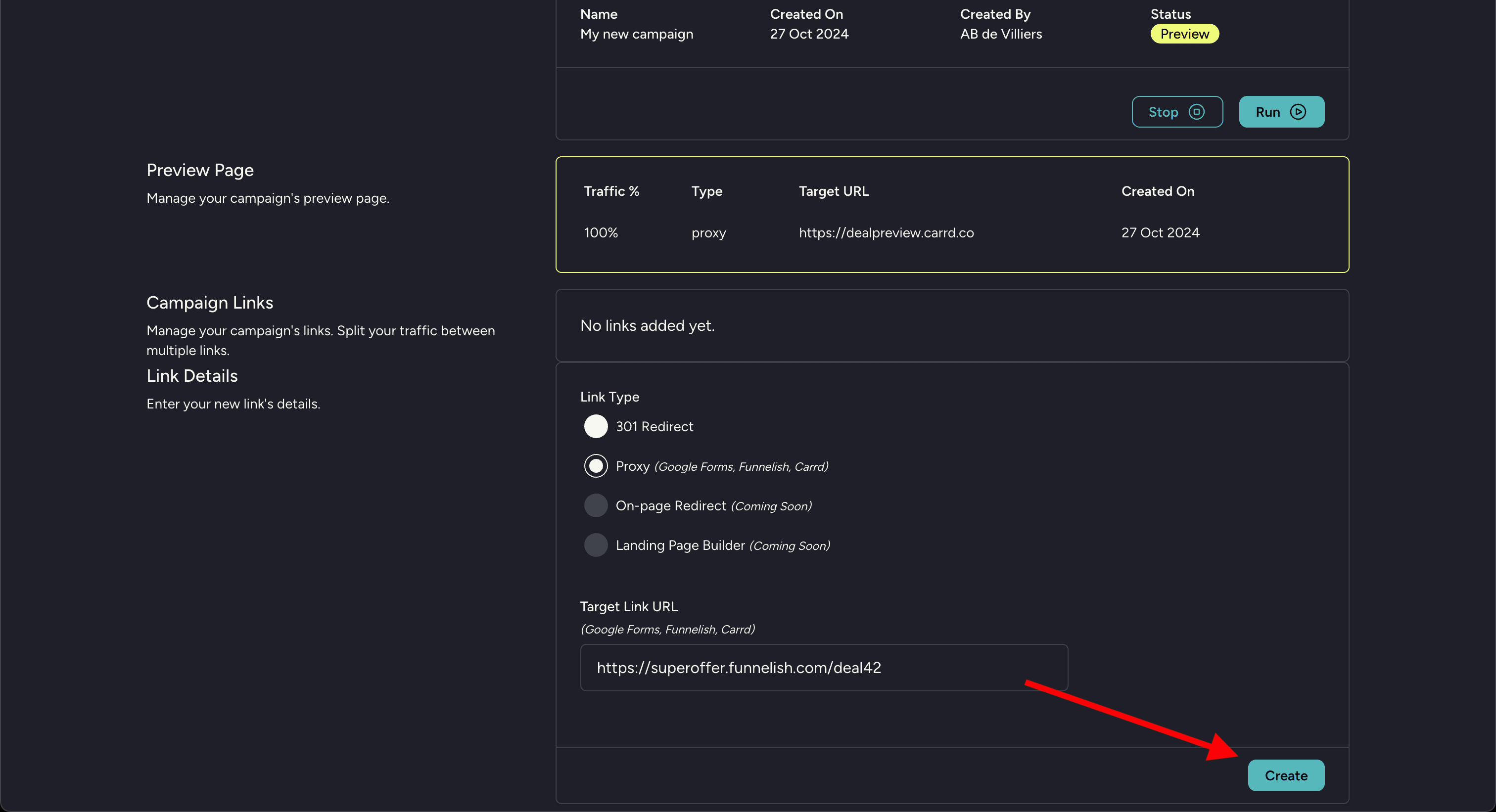
Task: Choose On-page Redirect radio option
Action: tap(596, 505)
